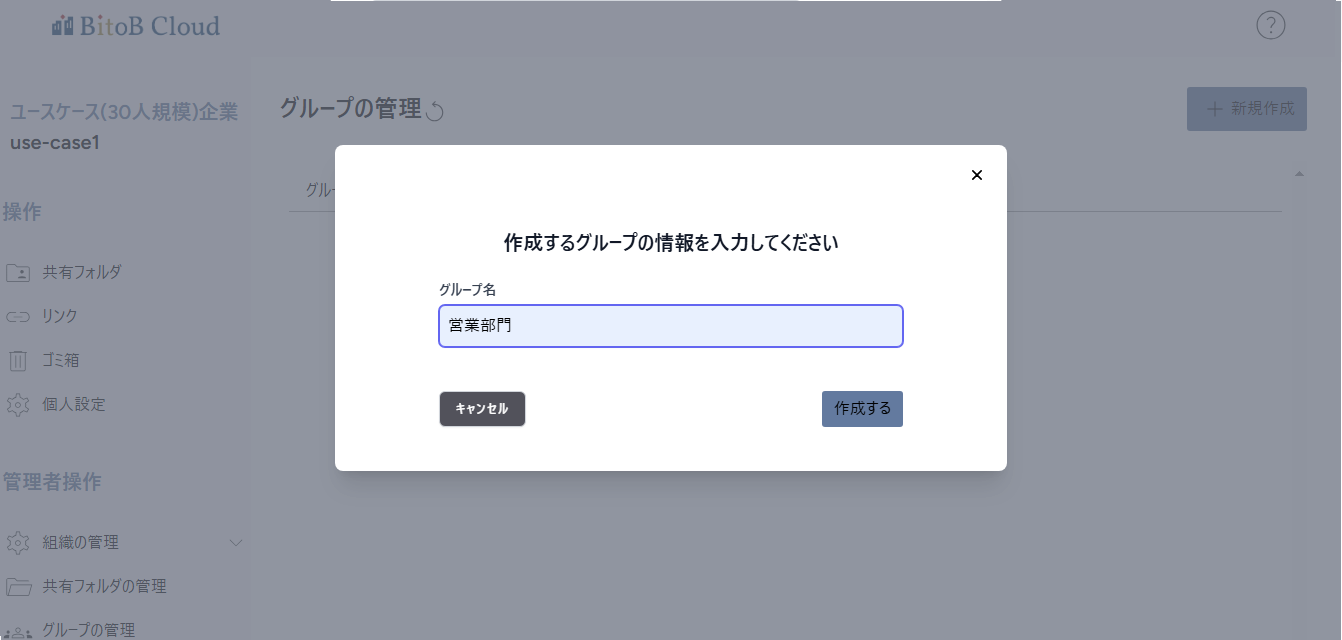Click the 個人設定 gear icon
The width and height of the screenshot is (1342, 640).
tap(18, 405)
